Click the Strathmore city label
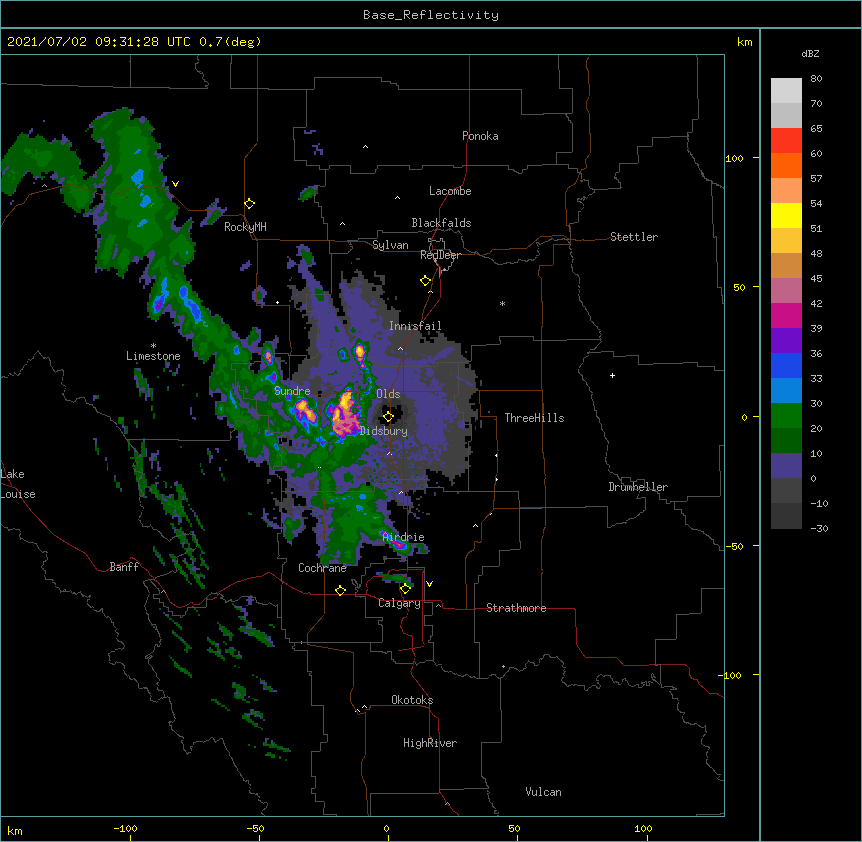This screenshot has width=862, height=842. [x=516, y=608]
